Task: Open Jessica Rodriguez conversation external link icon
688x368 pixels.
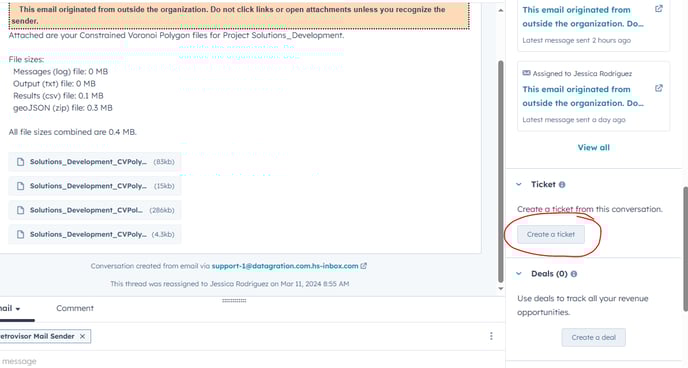Action: pyautogui.click(x=659, y=88)
